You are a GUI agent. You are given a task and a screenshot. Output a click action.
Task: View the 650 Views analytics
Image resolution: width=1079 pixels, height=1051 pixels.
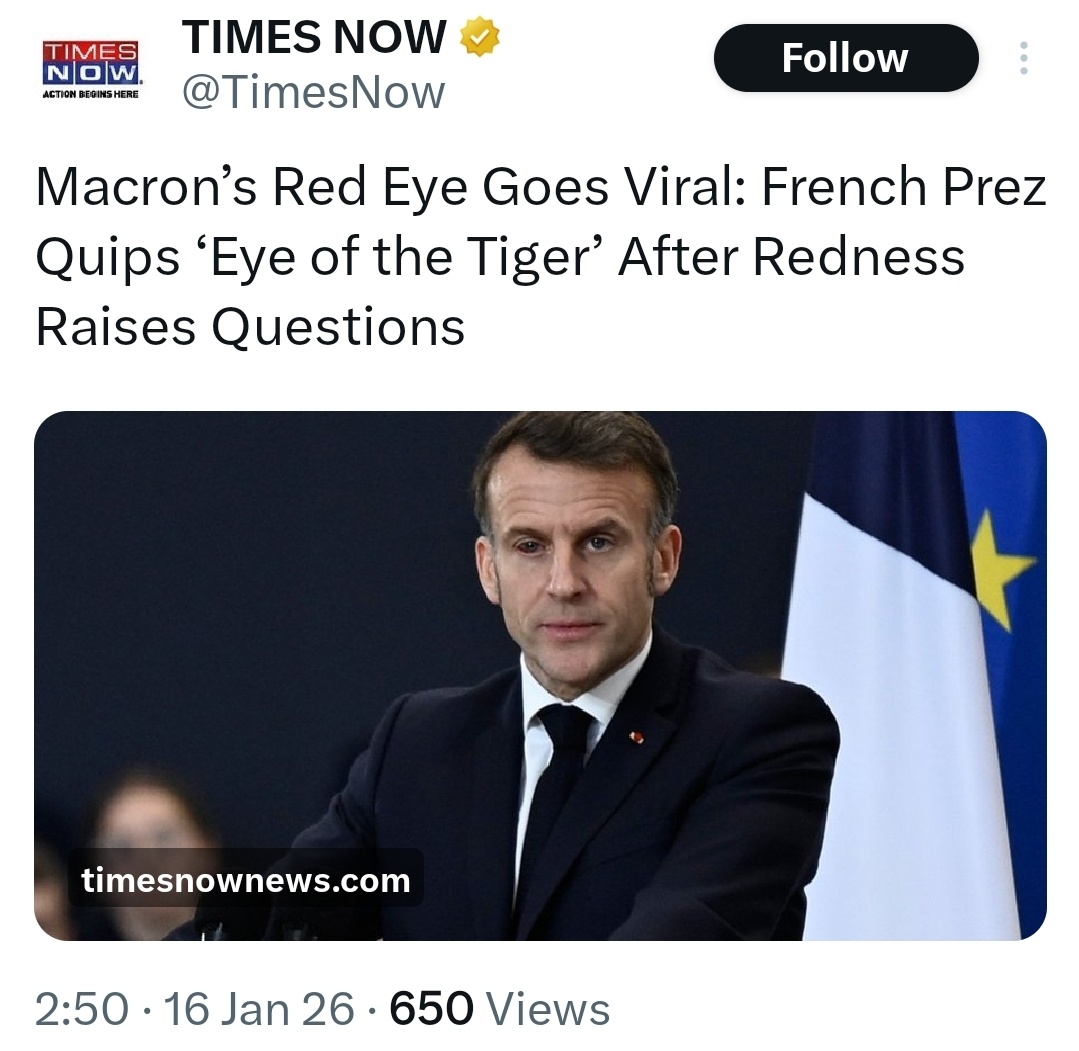pyautogui.click(x=499, y=1009)
